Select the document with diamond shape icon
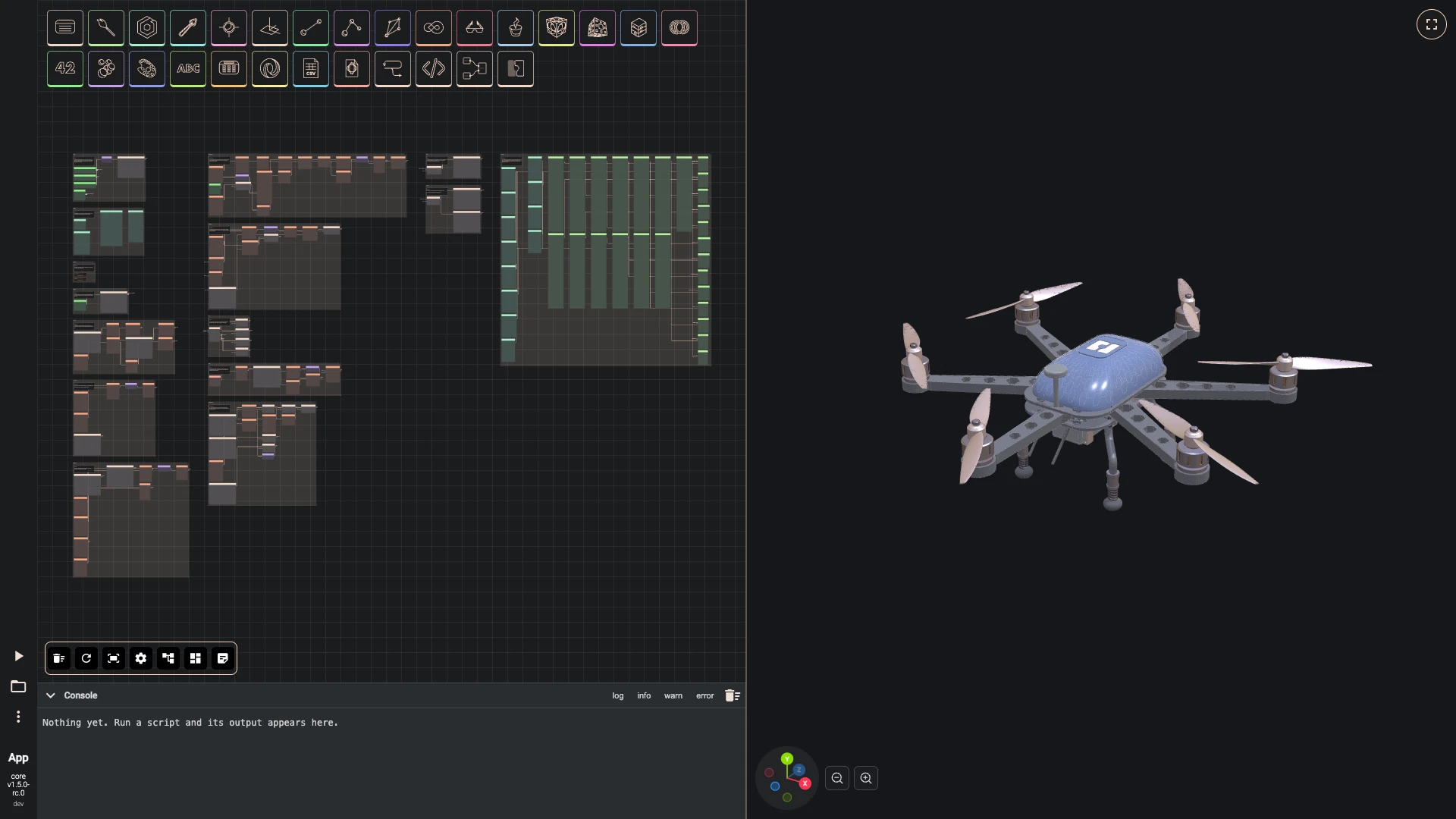Image resolution: width=1456 pixels, height=819 pixels. point(352,69)
